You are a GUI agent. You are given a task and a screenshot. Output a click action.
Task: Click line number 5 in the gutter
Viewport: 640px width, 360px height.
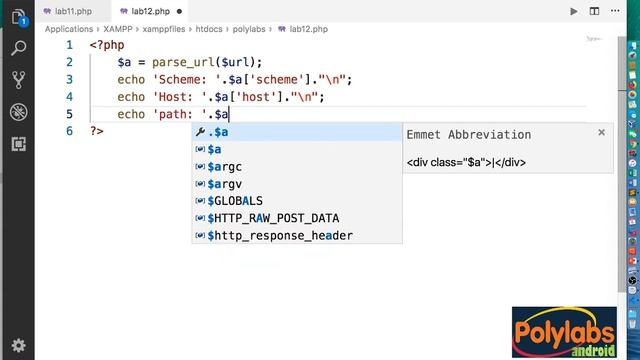69,114
